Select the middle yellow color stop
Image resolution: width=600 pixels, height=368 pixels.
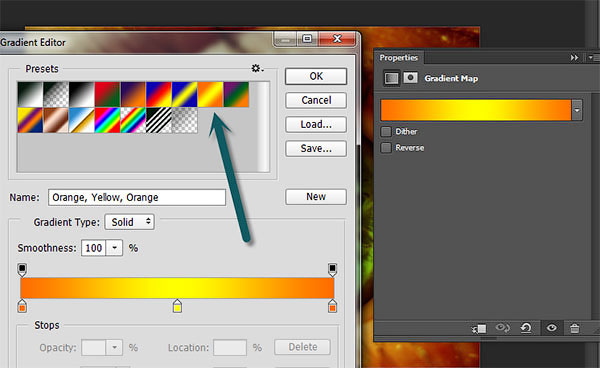click(x=177, y=306)
